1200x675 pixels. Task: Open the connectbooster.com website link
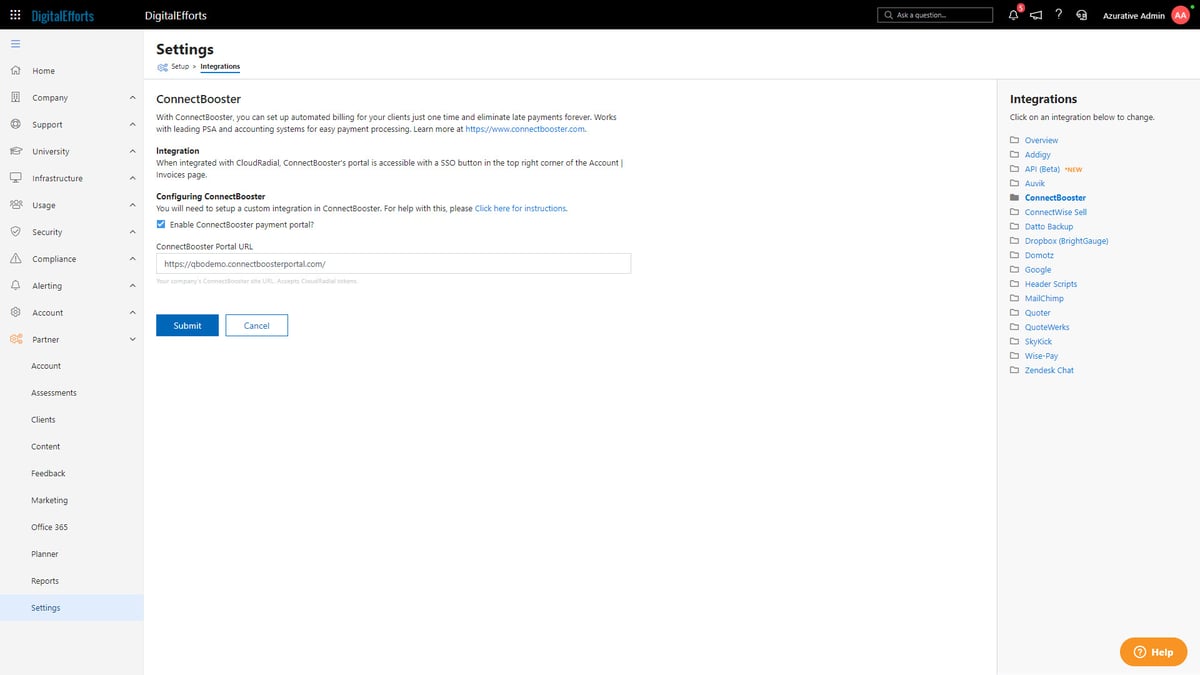click(x=526, y=129)
